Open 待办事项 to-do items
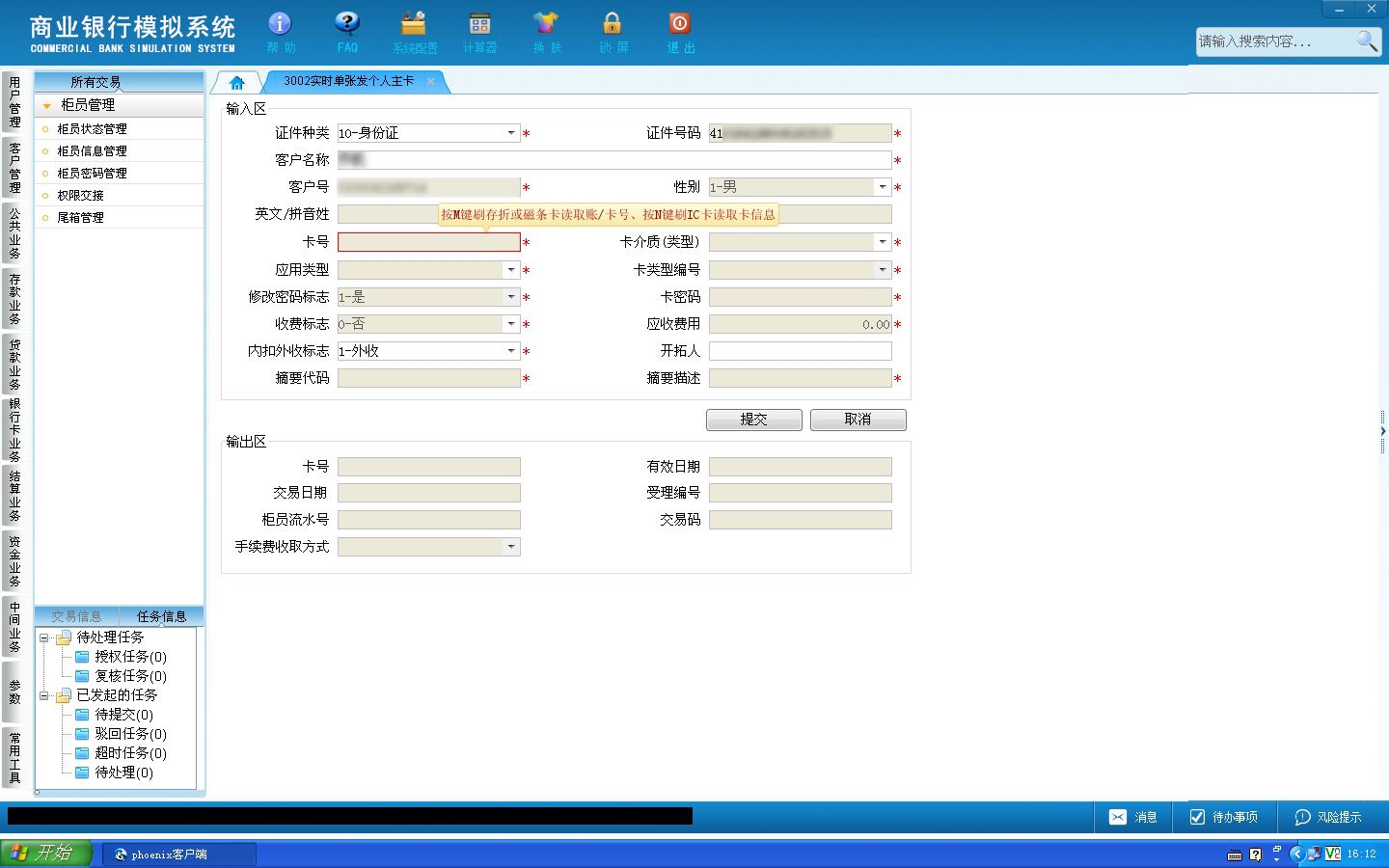Screen dimensions: 1389x868 click(x=1223, y=817)
